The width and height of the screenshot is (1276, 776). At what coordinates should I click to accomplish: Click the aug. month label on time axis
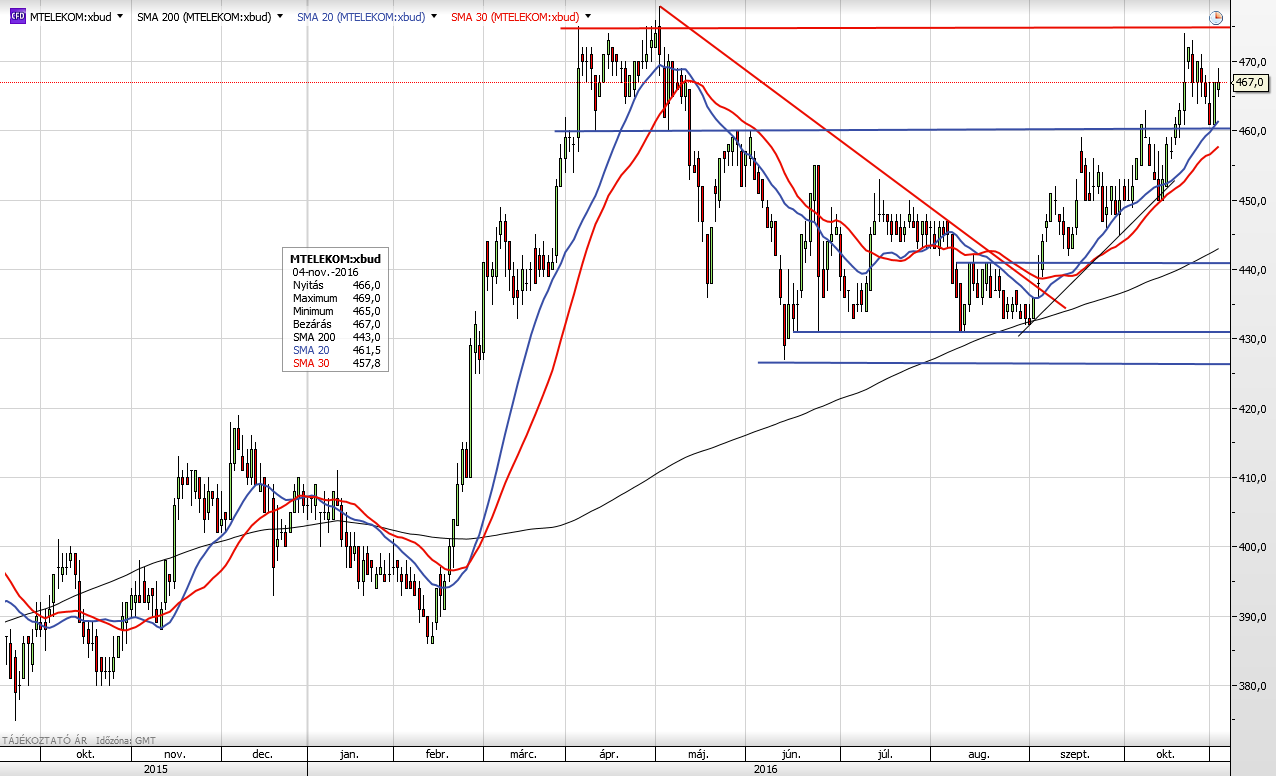coord(979,754)
